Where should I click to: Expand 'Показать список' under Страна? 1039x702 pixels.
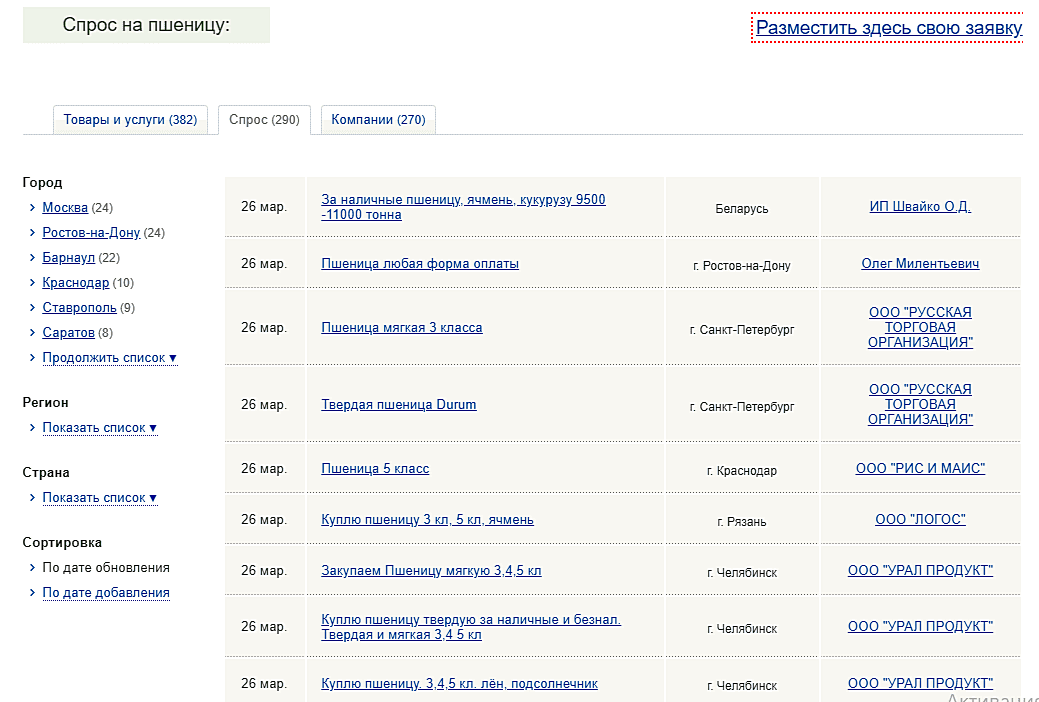[x=99, y=498]
